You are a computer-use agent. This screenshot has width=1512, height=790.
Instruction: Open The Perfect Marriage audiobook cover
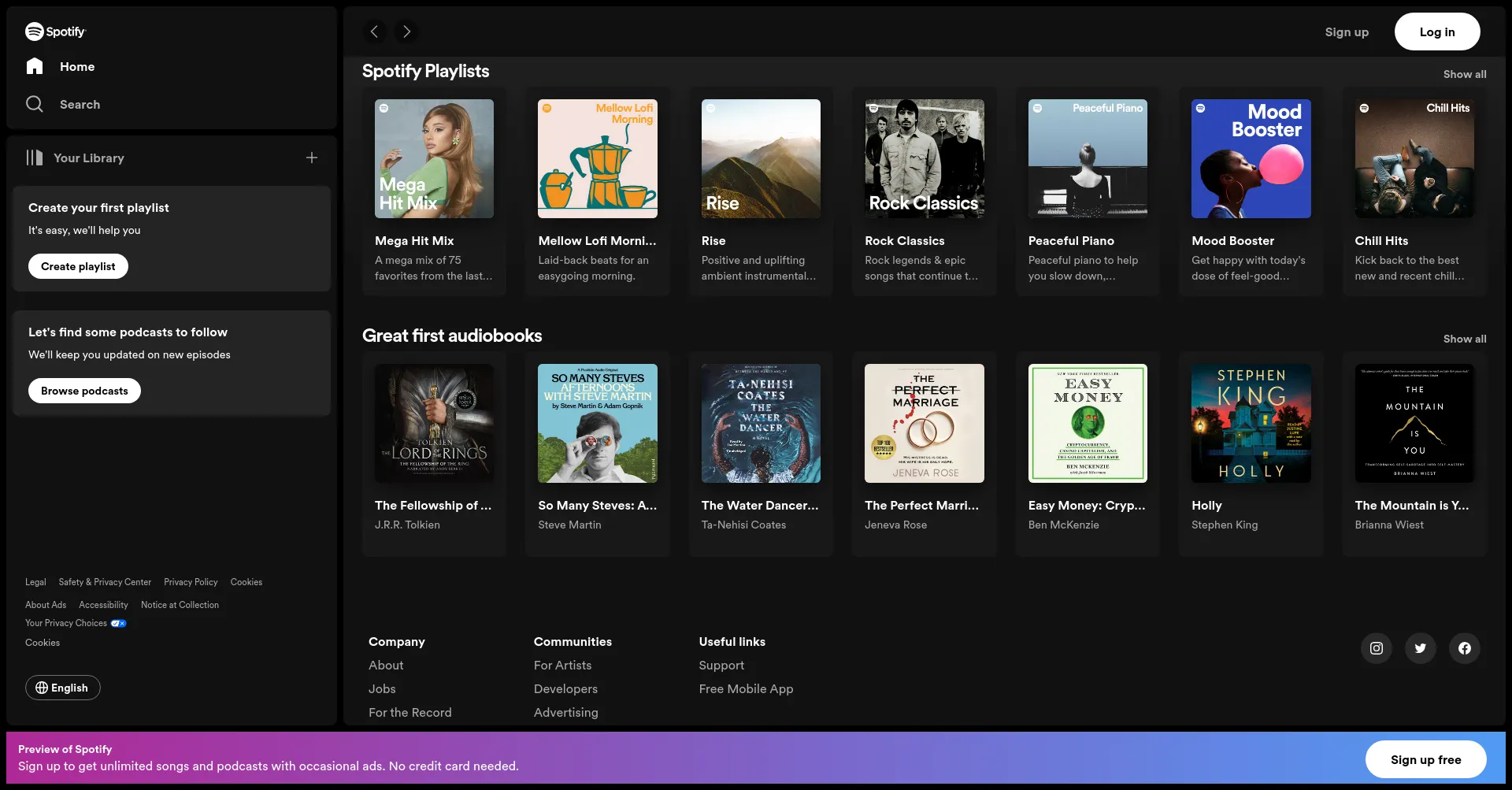925,423
